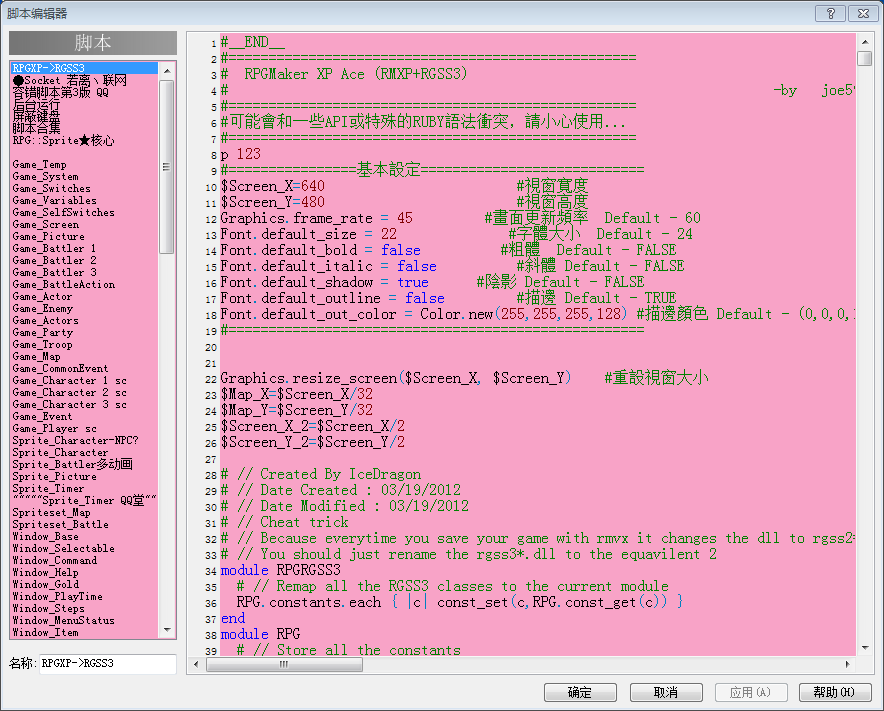This screenshot has width=884, height=711.
Task: Select the Game_Enemy script
Action: coord(85,308)
